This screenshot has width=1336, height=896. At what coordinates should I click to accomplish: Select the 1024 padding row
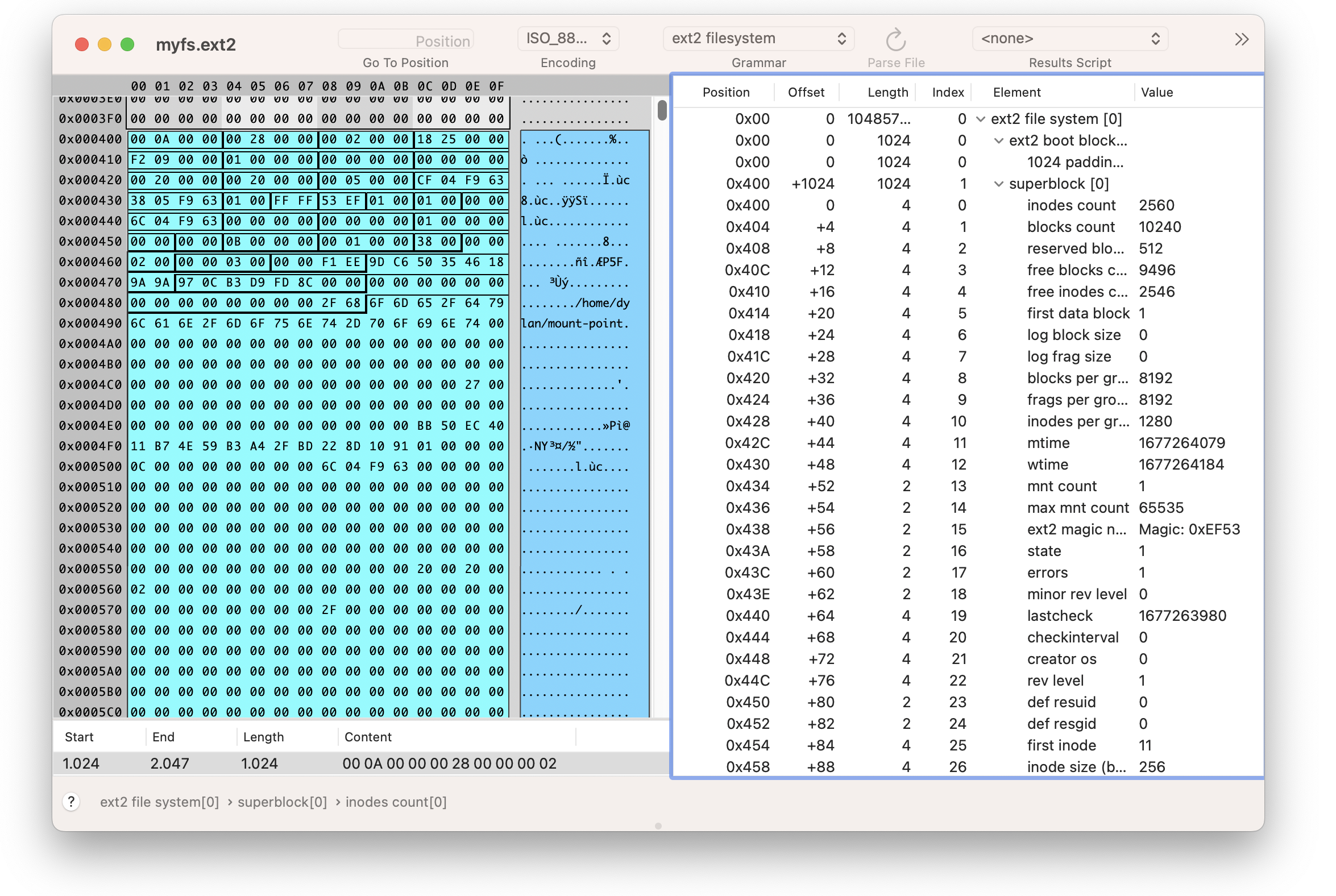pos(968,162)
